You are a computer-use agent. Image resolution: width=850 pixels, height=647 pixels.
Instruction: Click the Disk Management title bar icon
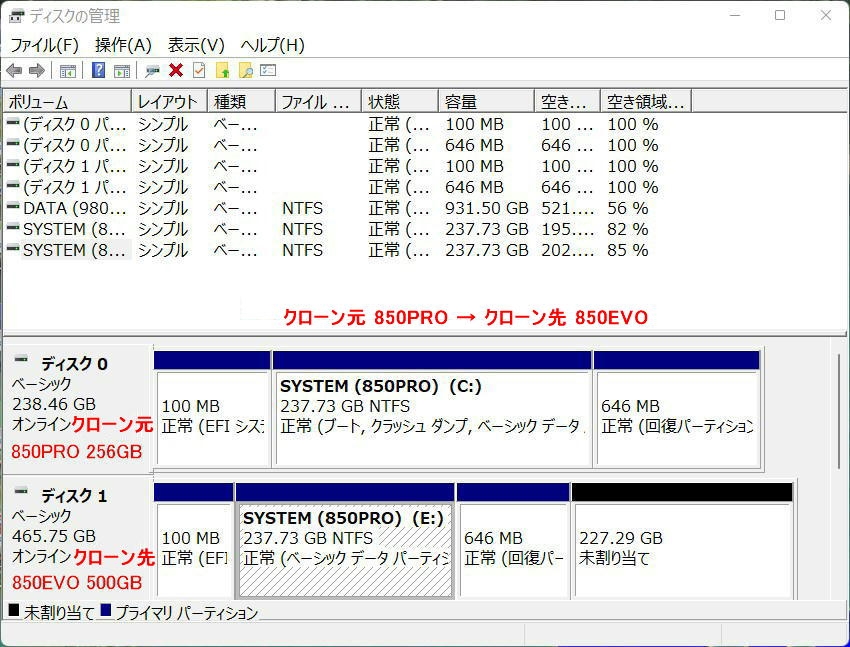click(x=16, y=16)
